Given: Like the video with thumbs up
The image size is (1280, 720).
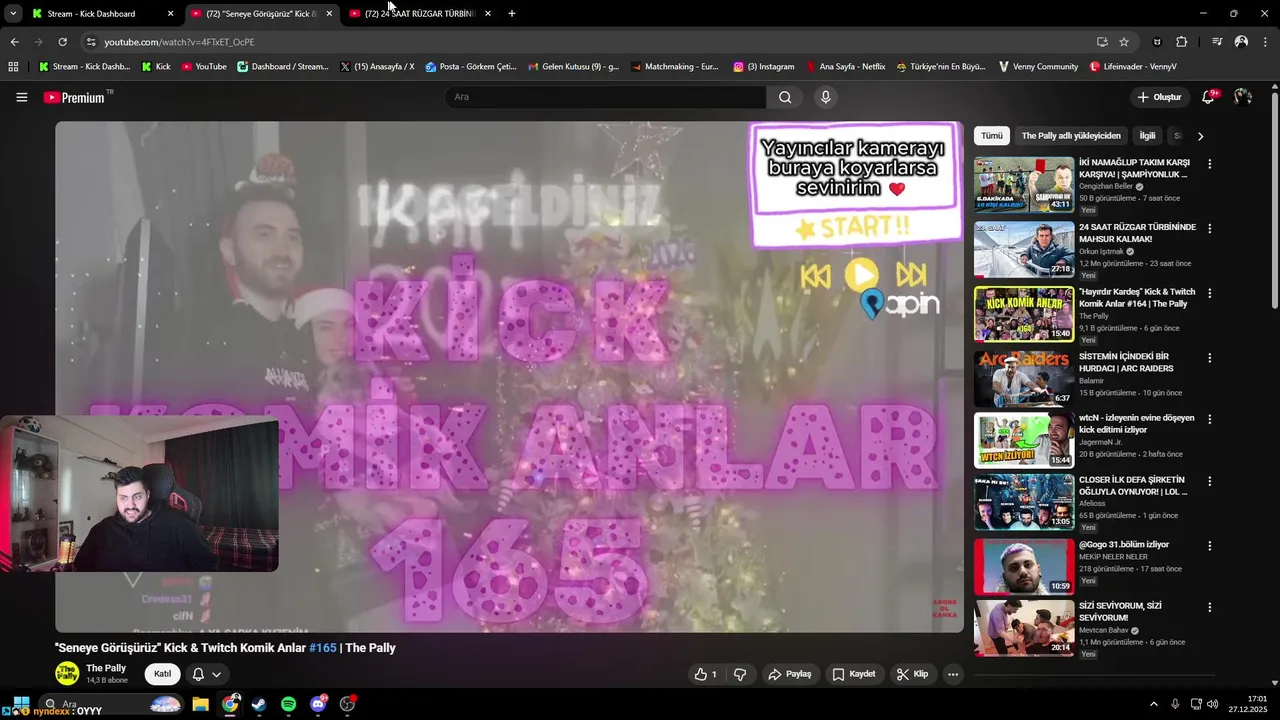Looking at the screenshot, I should click(x=706, y=674).
